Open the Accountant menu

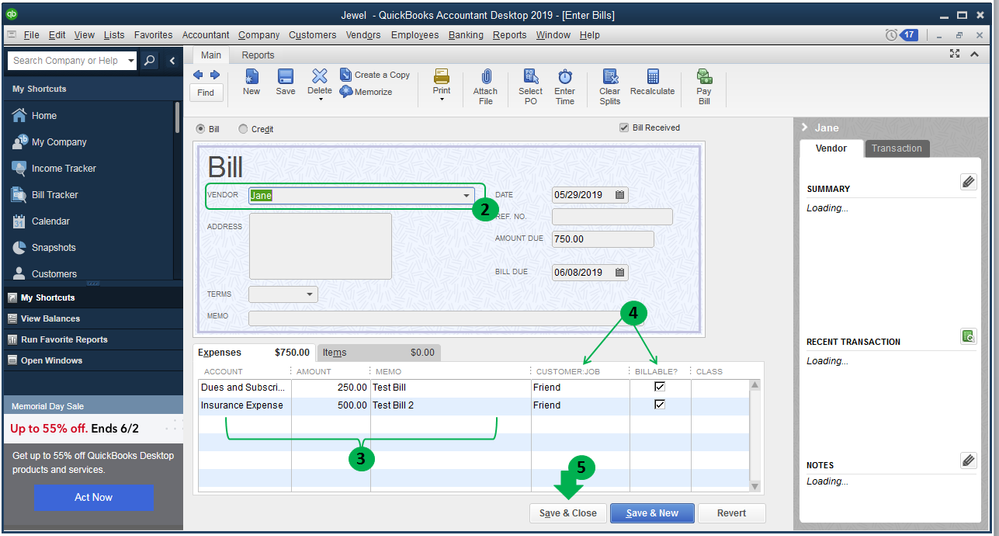pos(205,35)
